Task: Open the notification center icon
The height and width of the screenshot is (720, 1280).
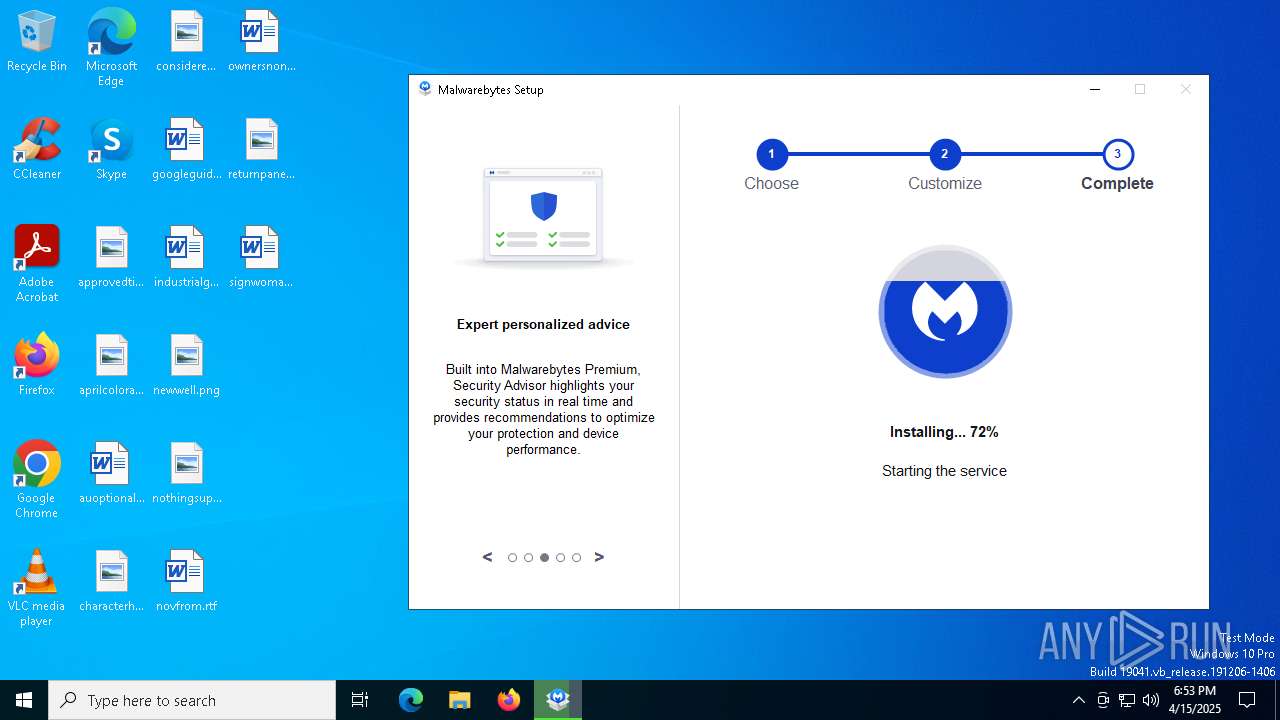Action: [1247, 700]
